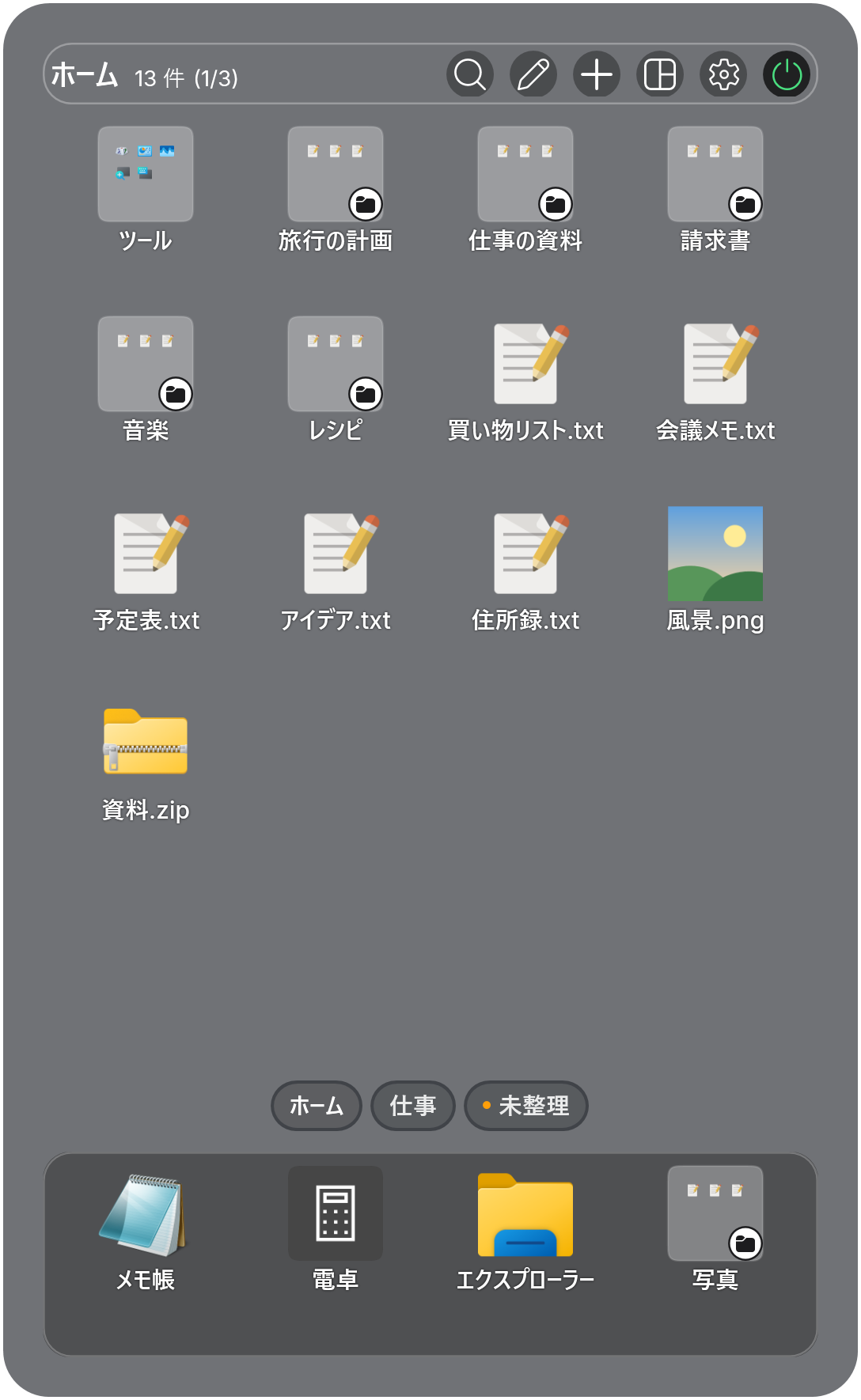Click the ホーム title in header
Screen dimensions: 861x1400
pyautogui.click(x=85, y=75)
